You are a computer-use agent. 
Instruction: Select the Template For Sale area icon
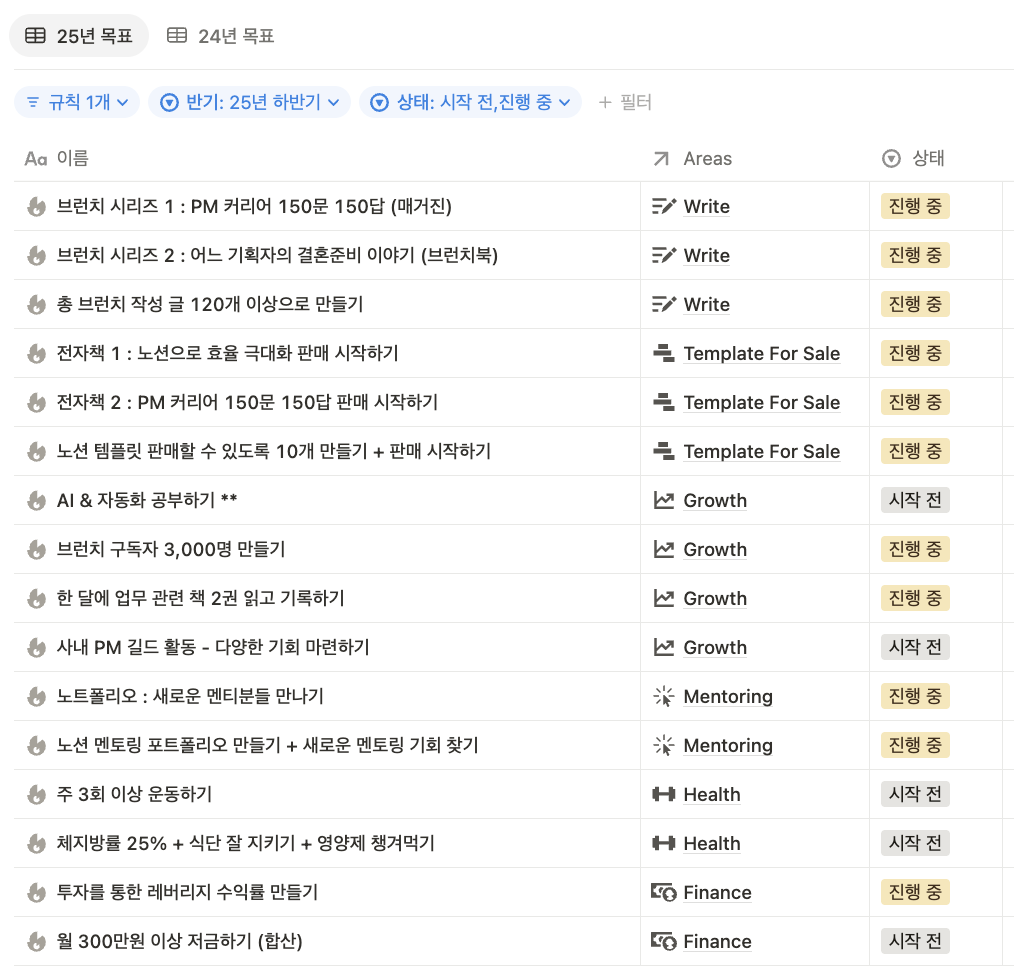click(x=663, y=353)
